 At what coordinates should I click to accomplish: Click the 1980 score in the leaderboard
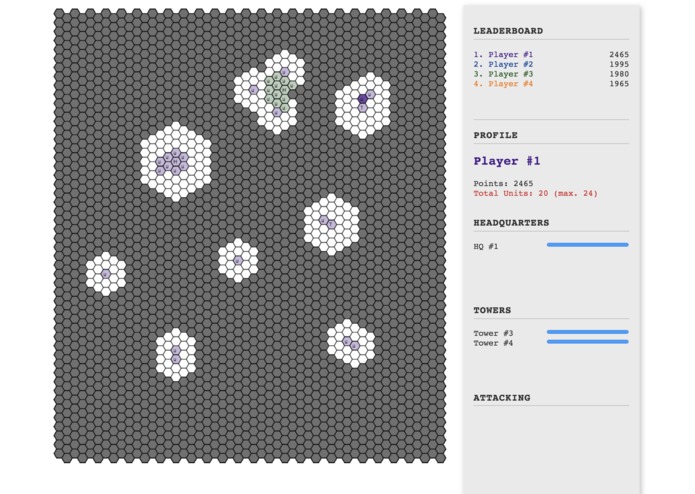point(619,74)
